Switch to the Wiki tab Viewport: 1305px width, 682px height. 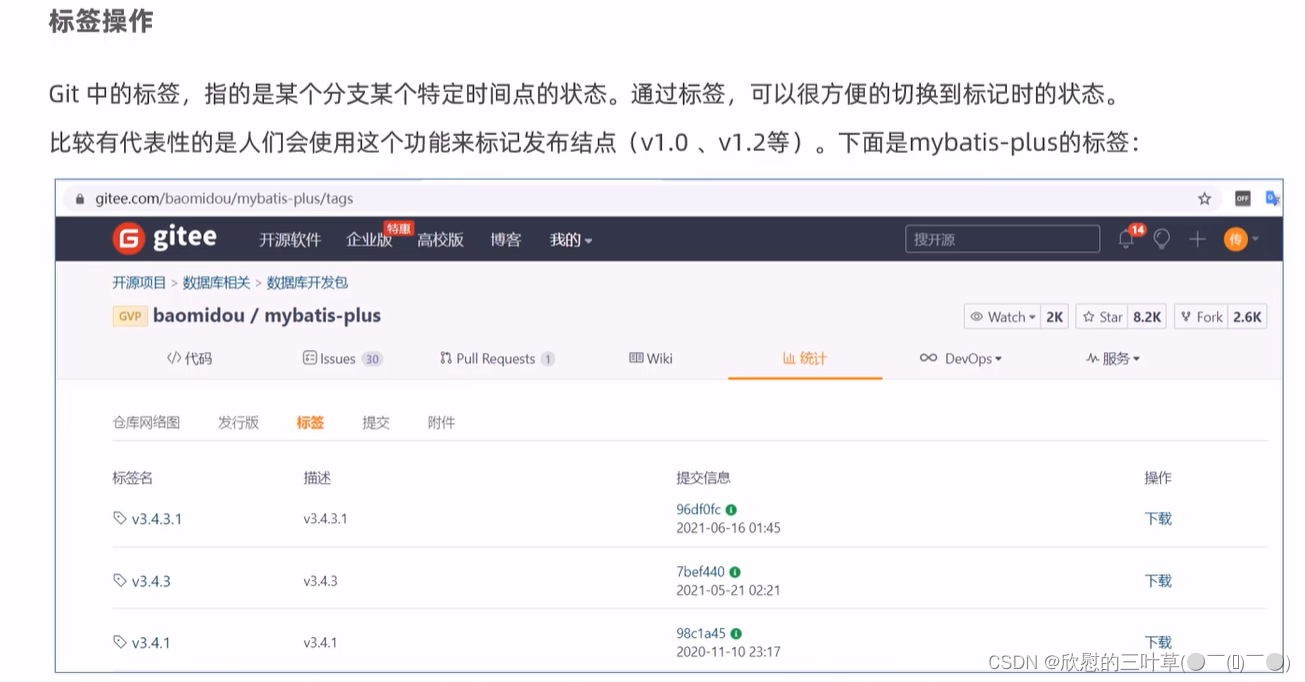tap(651, 358)
